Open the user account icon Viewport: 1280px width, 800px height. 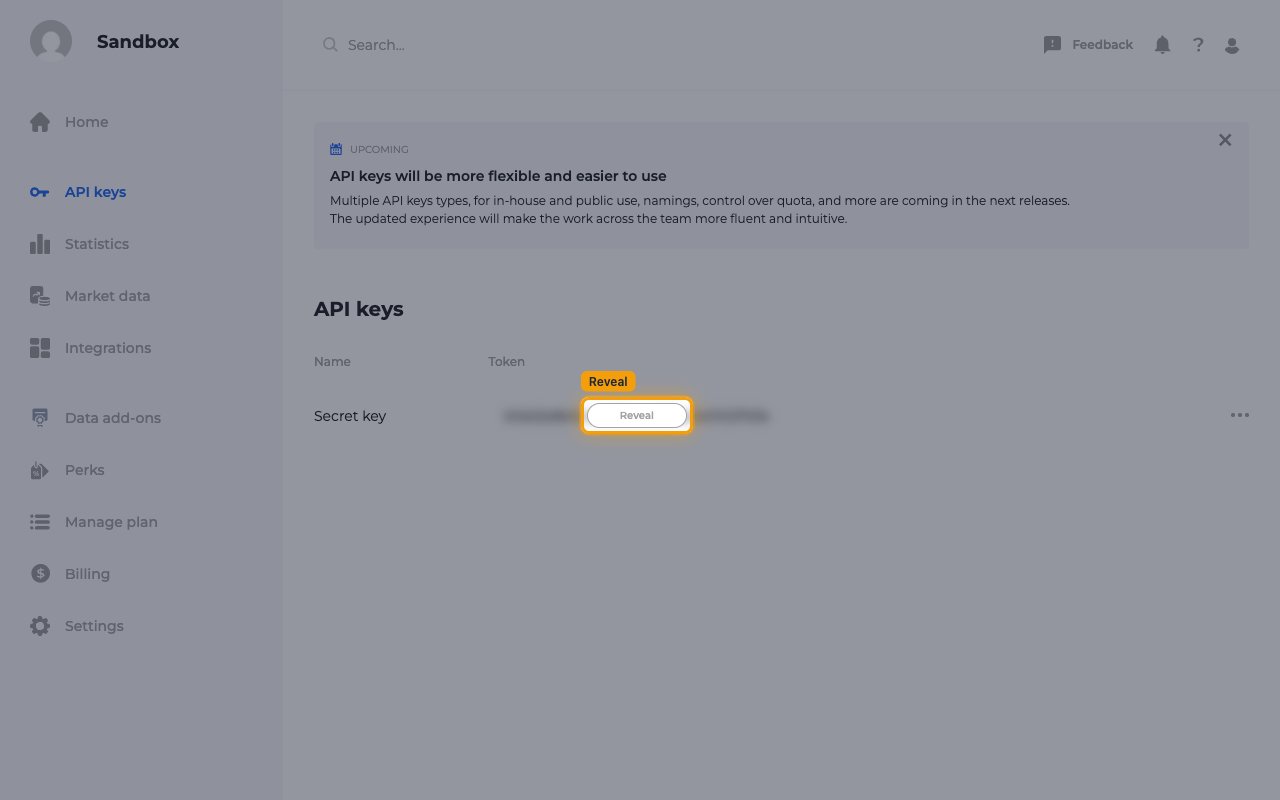point(1232,45)
